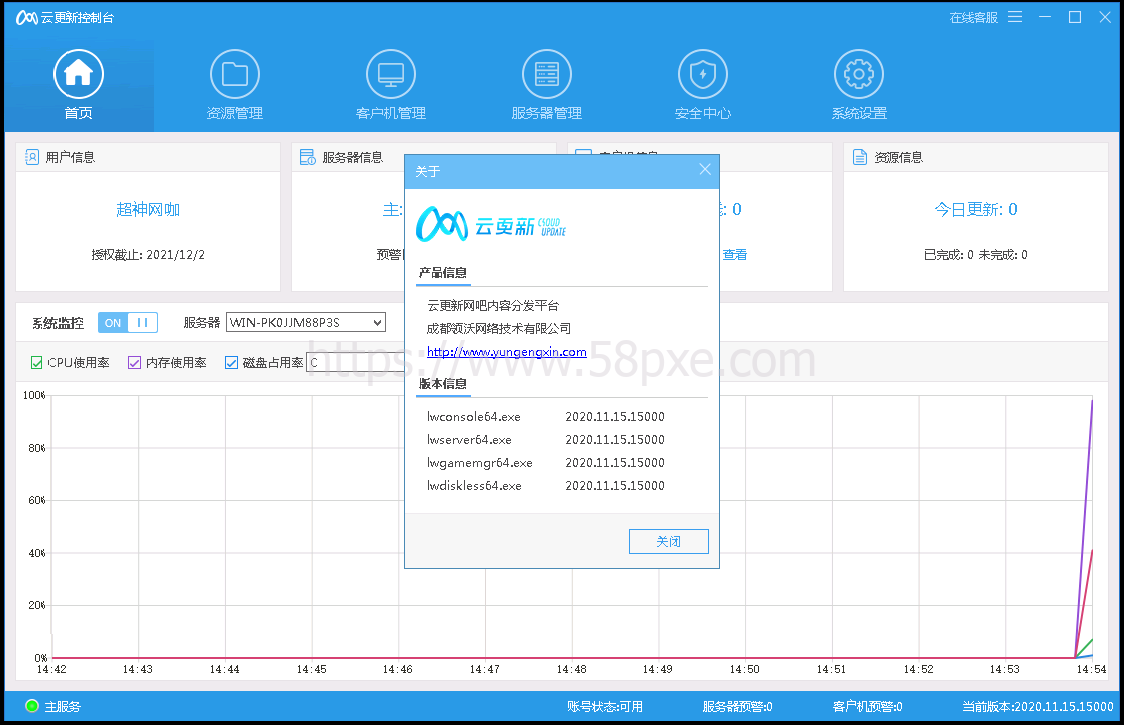Toggle the 系统监控 ON switch
This screenshot has height=725, width=1124.
tap(113, 323)
